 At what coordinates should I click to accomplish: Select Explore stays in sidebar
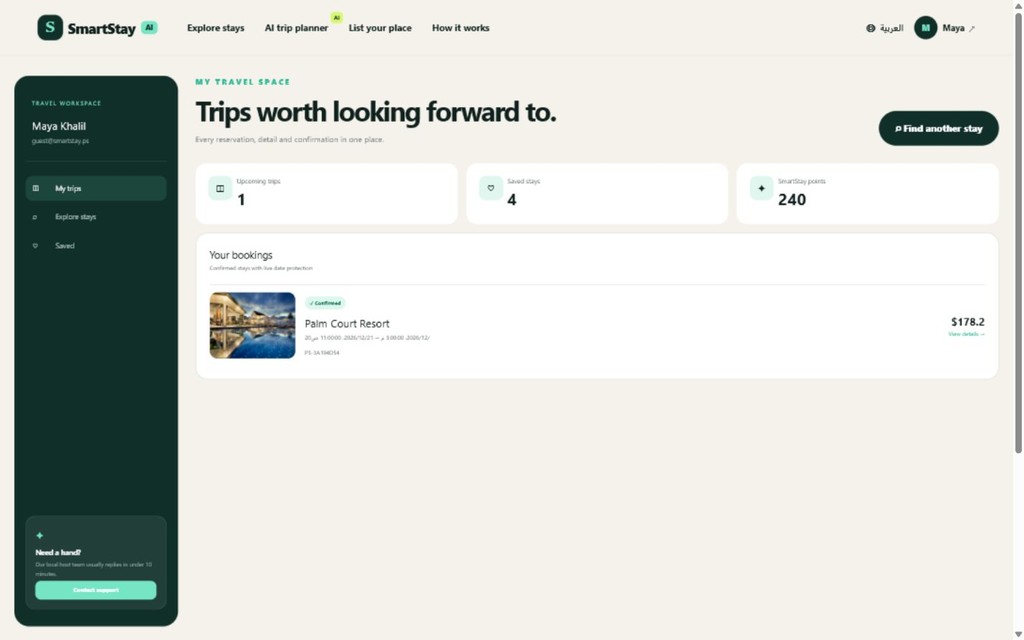(x=96, y=217)
